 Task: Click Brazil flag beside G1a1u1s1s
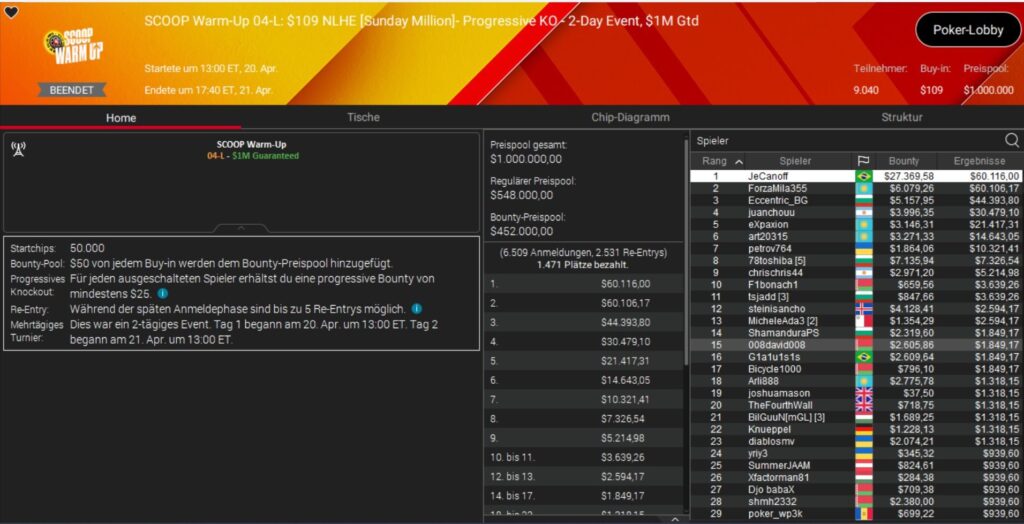tap(863, 357)
